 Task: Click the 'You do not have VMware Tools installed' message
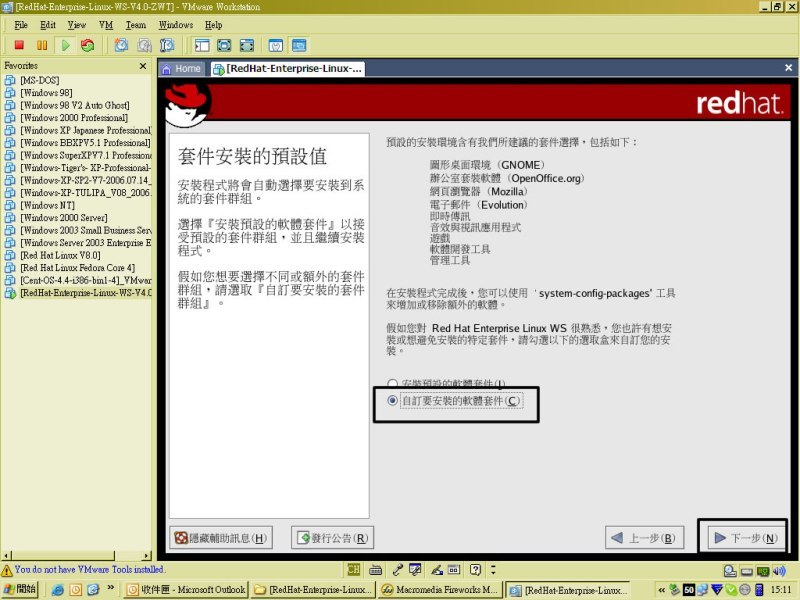click(x=89, y=569)
